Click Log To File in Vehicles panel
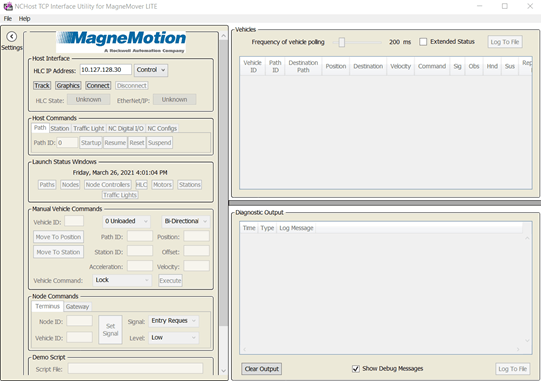541x381 pixels. (505, 42)
